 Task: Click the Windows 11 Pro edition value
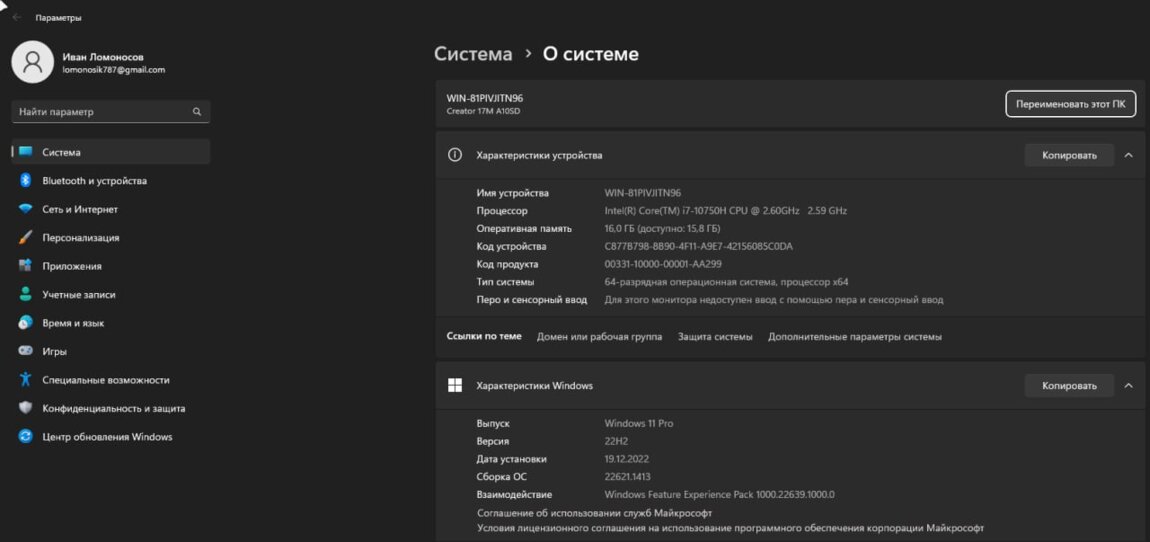pyautogui.click(x=639, y=423)
